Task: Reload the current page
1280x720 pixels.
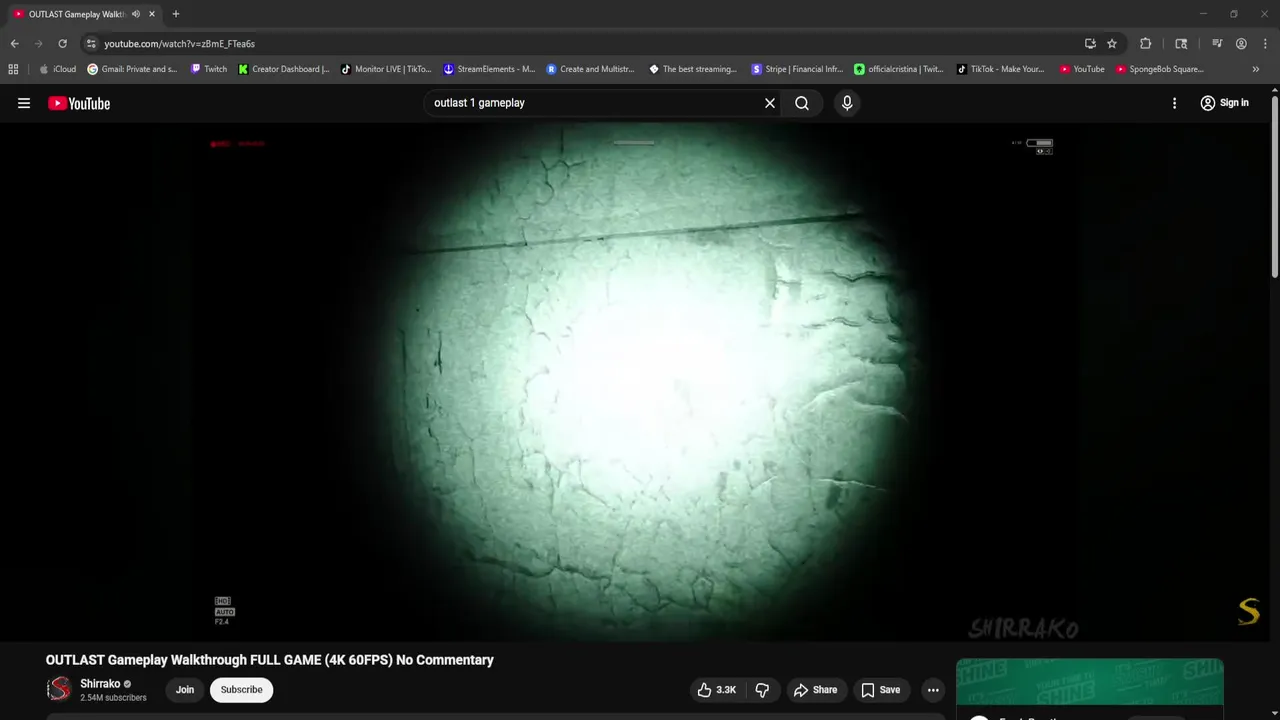Action: coord(62,44)
